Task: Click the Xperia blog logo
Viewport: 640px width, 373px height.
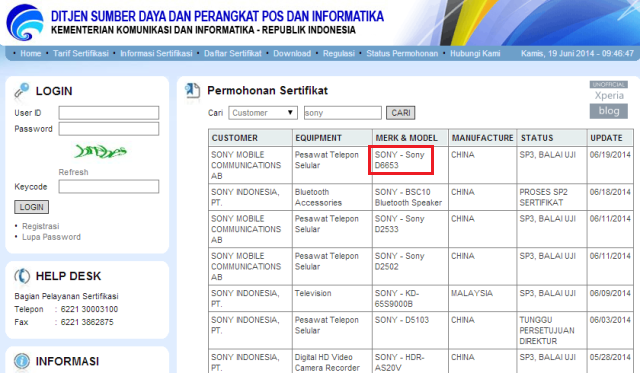Action: [609, 100]
